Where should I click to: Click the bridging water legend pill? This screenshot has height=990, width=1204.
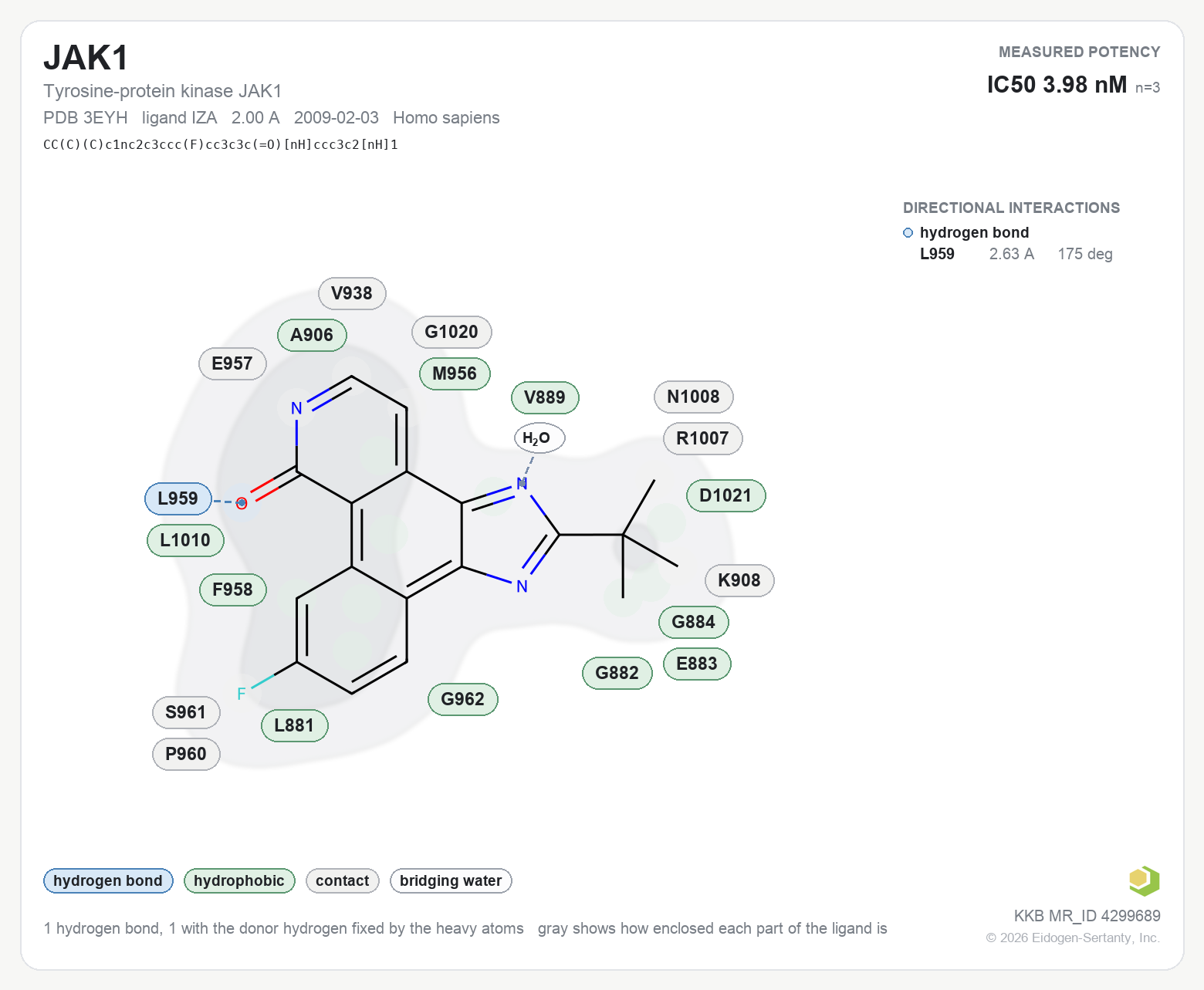[x=451, y=880]
